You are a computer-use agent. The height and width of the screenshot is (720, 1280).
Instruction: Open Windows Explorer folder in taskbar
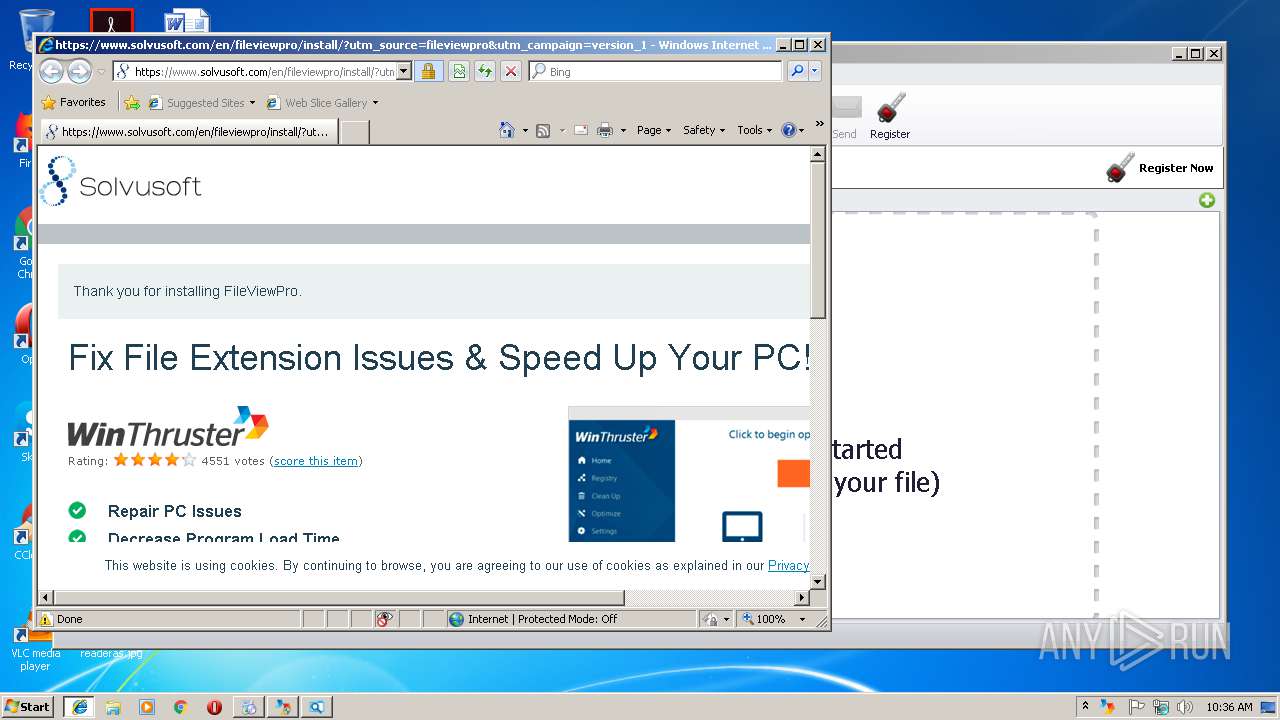[113, 707]
